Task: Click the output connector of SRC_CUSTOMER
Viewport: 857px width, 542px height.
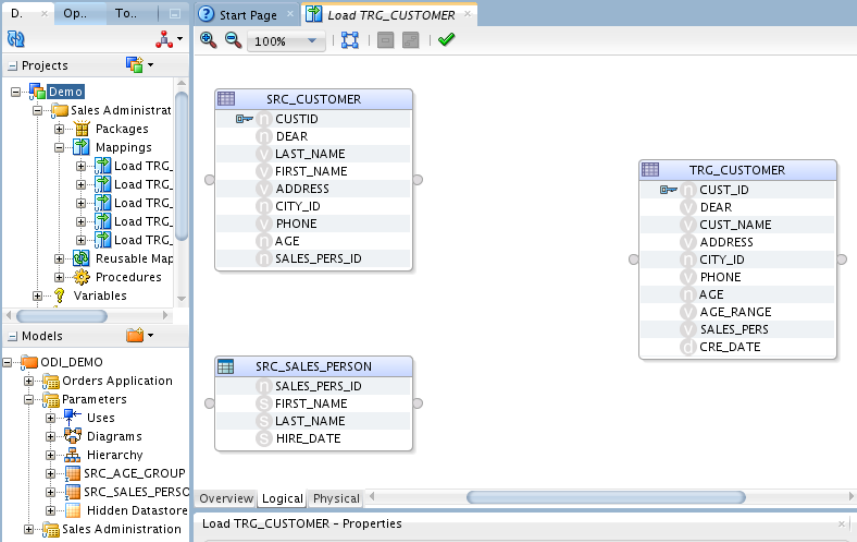Action: click(x=418, y=179)
